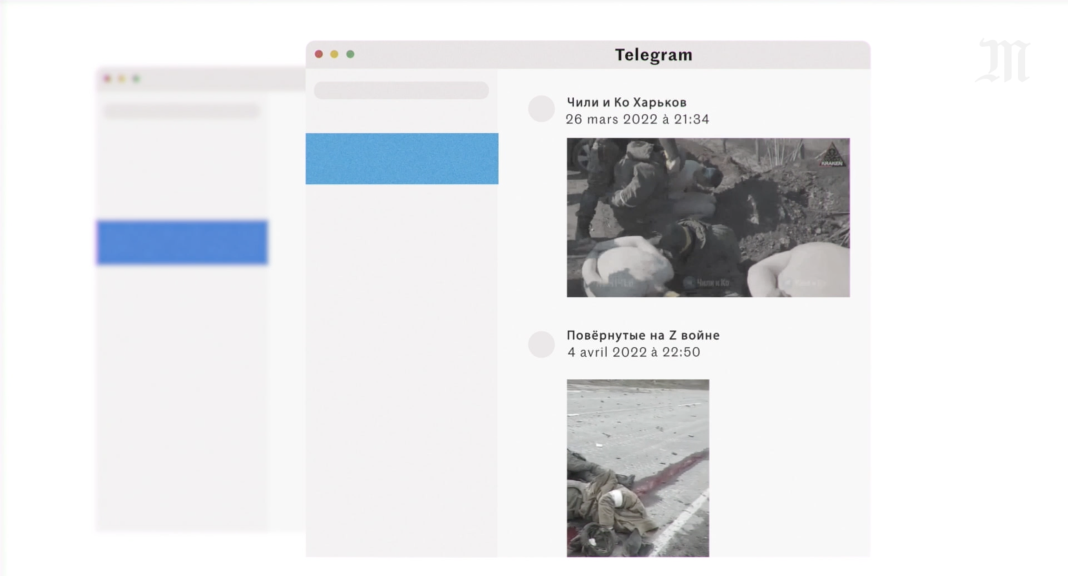Viewport: 1068px width, 576px height.
Task: Click the Le Monde logo in the corner
Action: (x=1003, y=61)
